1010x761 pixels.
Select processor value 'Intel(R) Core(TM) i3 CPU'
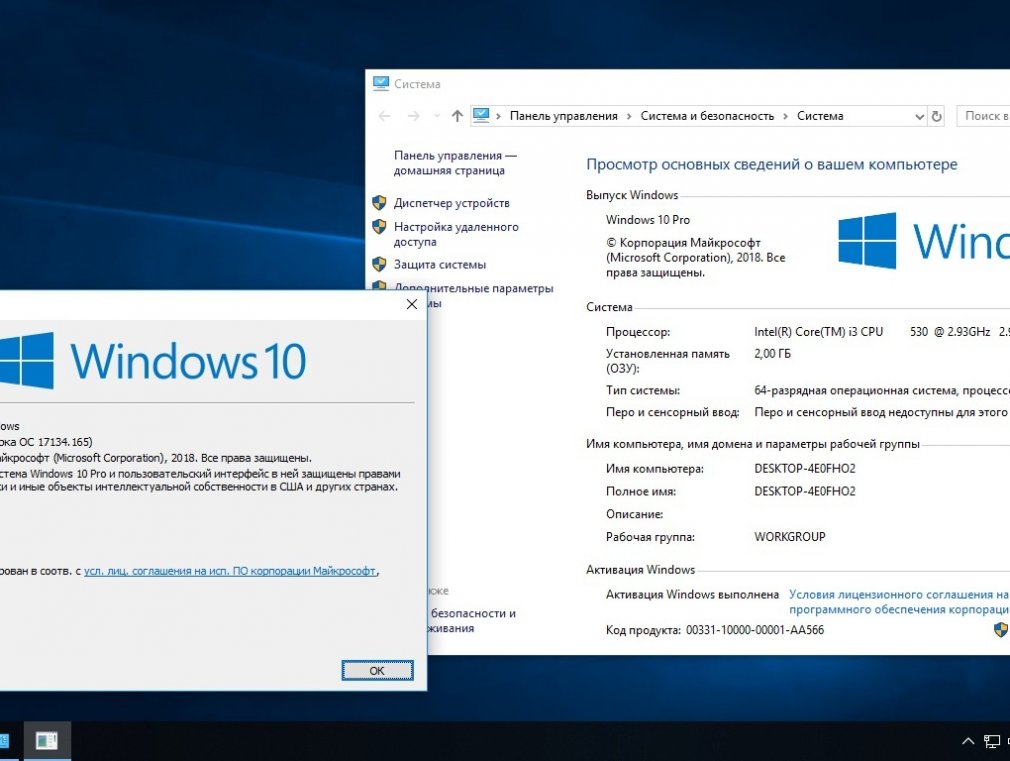tap(819, 332)
